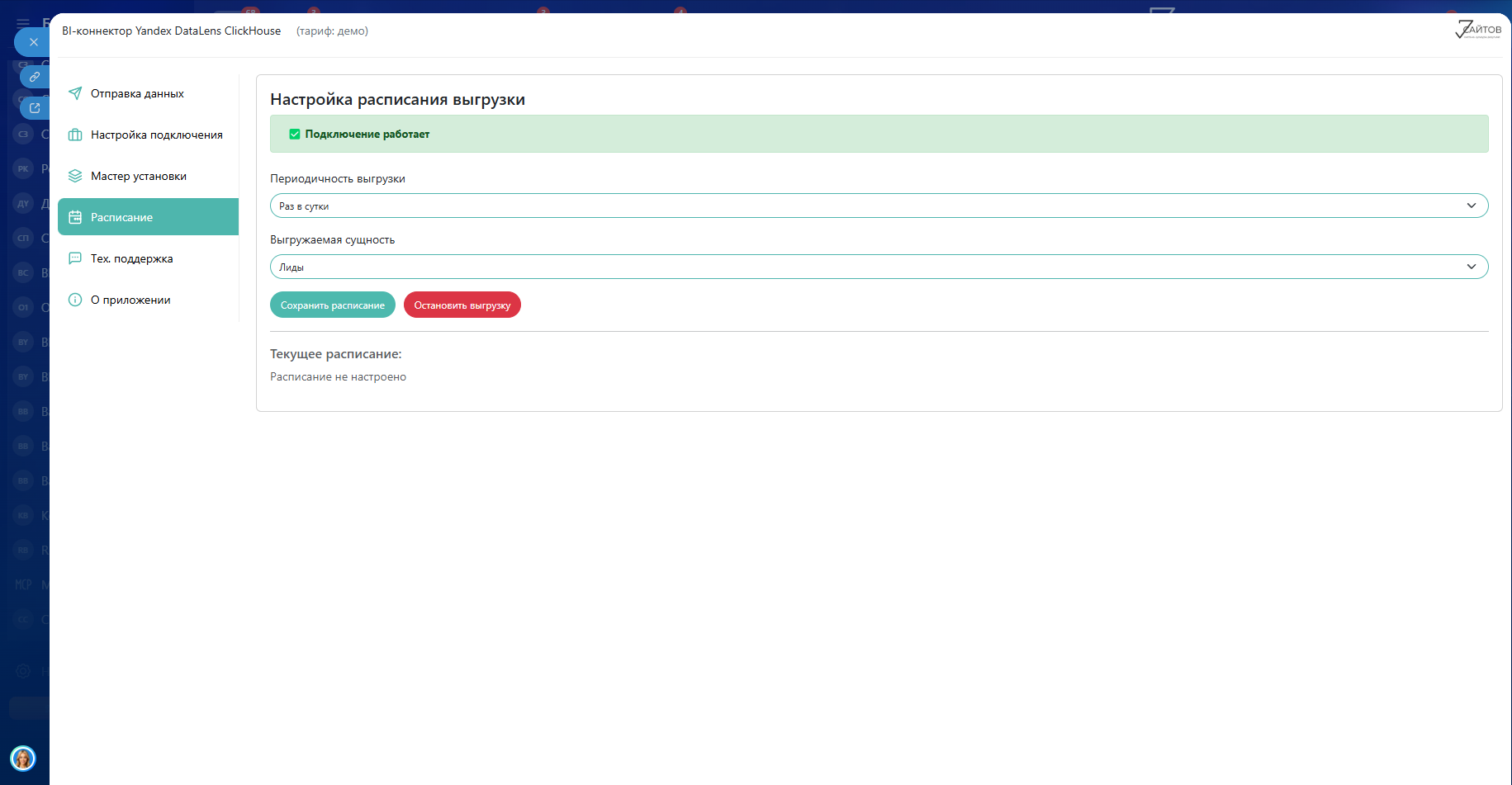
Task: Click the (тариф: демо) label
Action: [332, 31]
